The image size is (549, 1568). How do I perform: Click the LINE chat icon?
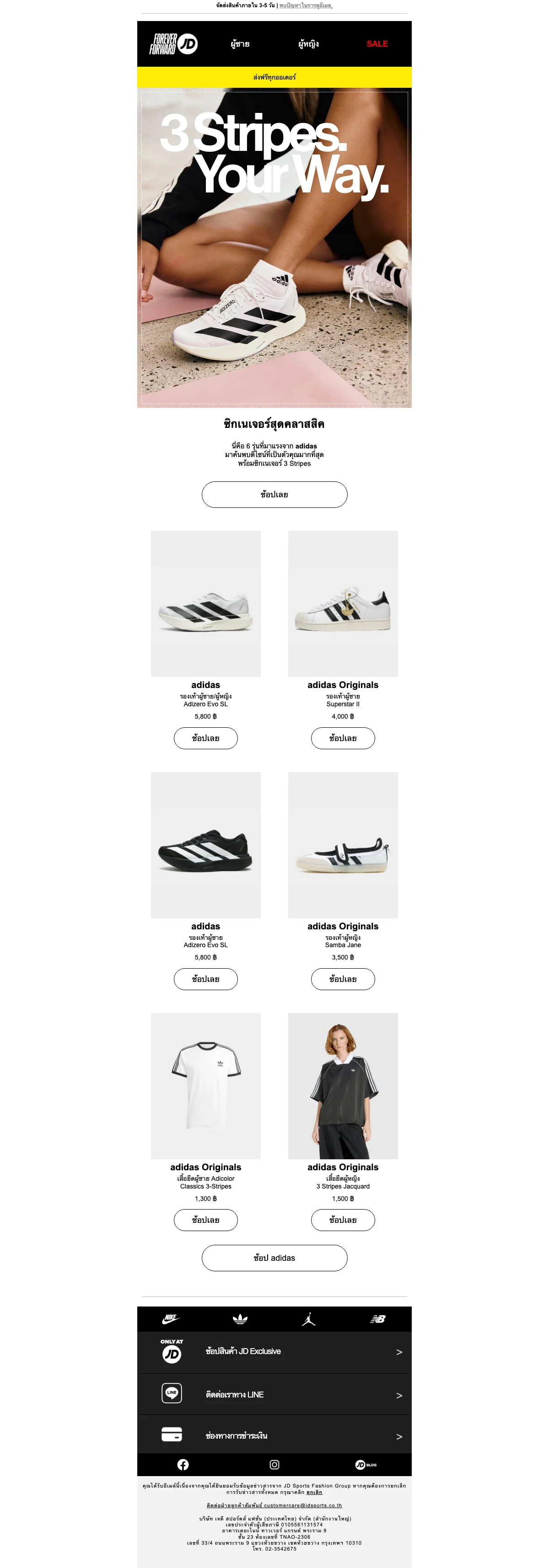pos(172,1393)
